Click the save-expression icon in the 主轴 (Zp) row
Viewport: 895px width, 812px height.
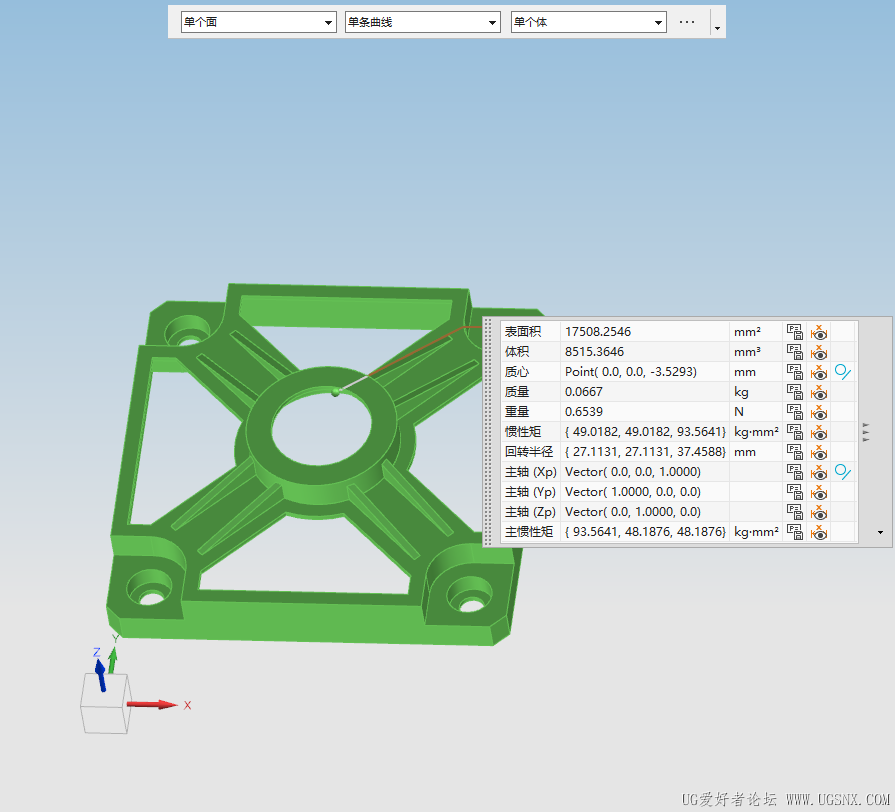tap(795, 511)
